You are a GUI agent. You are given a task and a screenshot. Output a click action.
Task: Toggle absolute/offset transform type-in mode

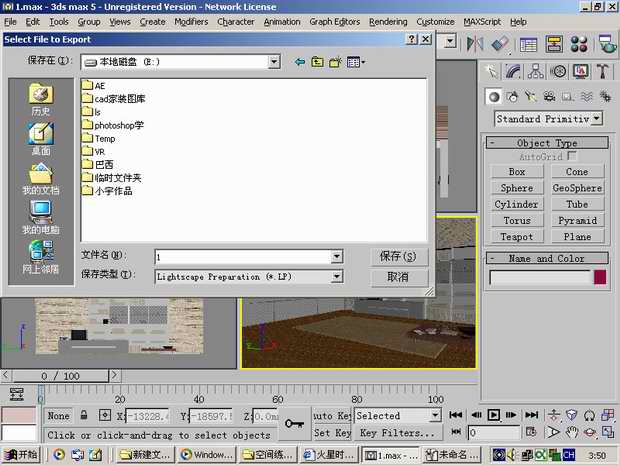coord(105,415)
